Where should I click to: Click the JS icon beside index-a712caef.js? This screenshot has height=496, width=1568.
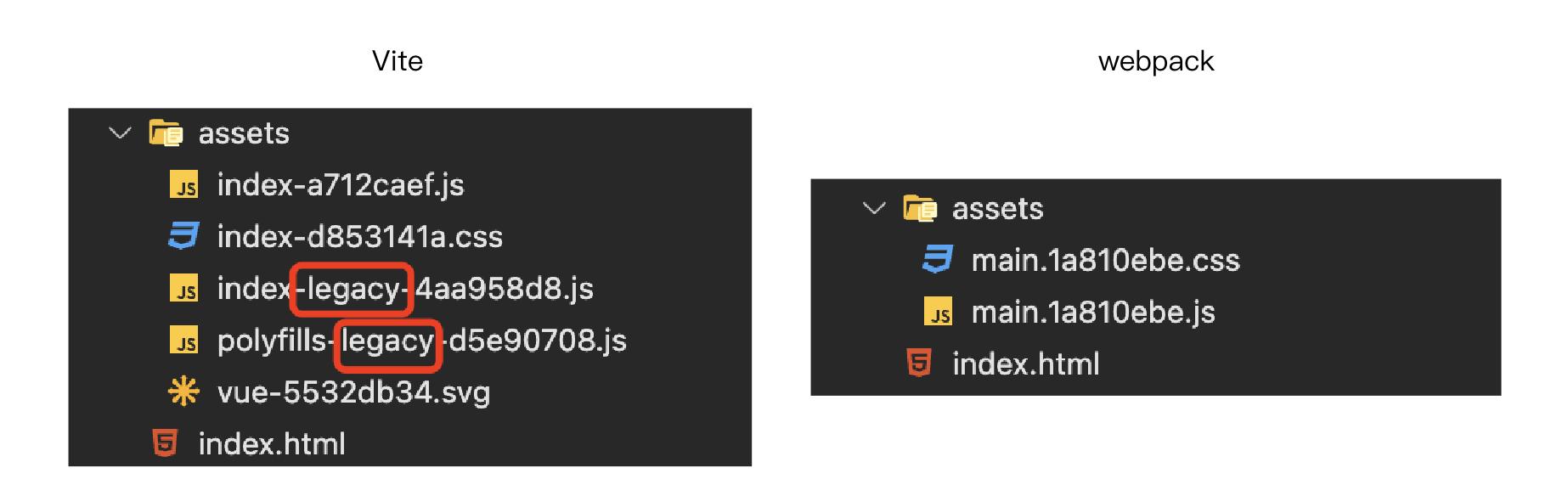pyautogui.click(x=184, y=185)
